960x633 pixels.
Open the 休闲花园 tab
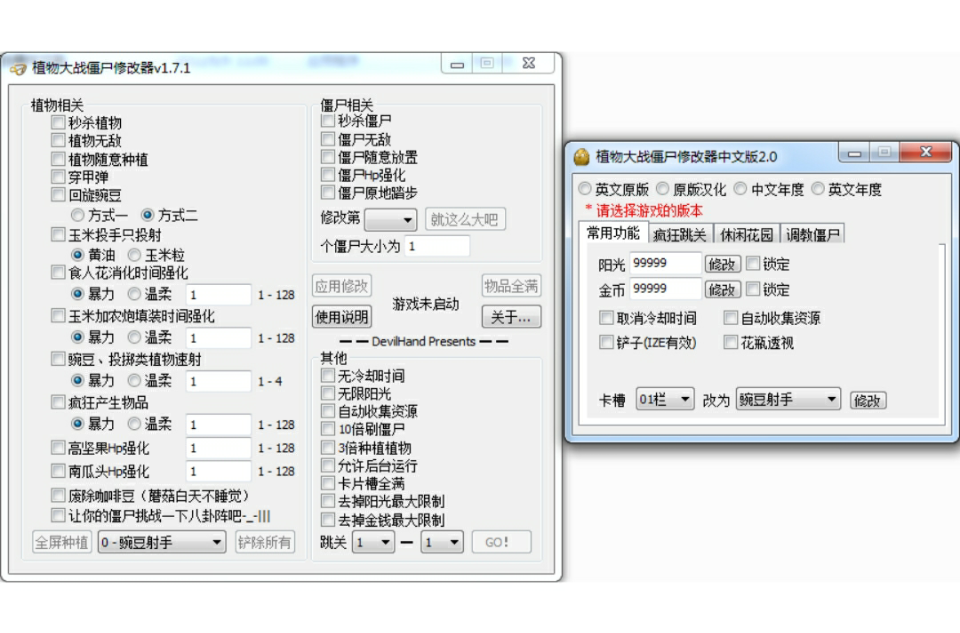(x=746, y=234)
